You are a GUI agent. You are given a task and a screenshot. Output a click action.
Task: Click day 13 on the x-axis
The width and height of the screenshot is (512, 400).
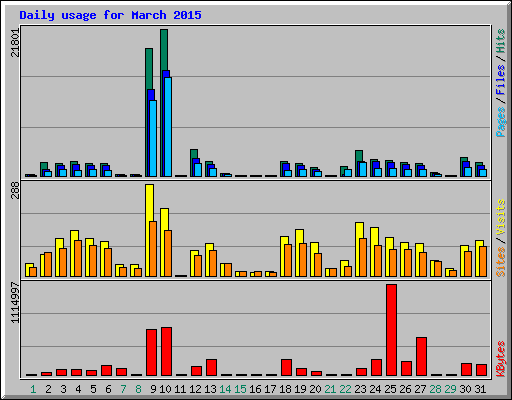[x=210, y=389]
